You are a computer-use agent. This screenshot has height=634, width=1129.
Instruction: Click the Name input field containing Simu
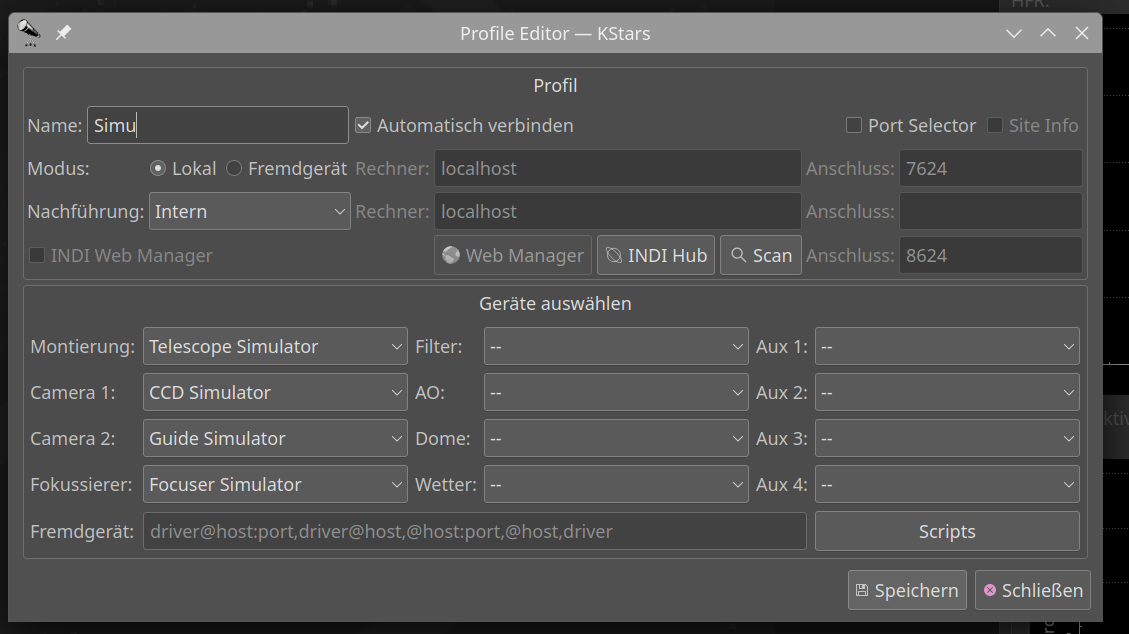pos(217,125)
